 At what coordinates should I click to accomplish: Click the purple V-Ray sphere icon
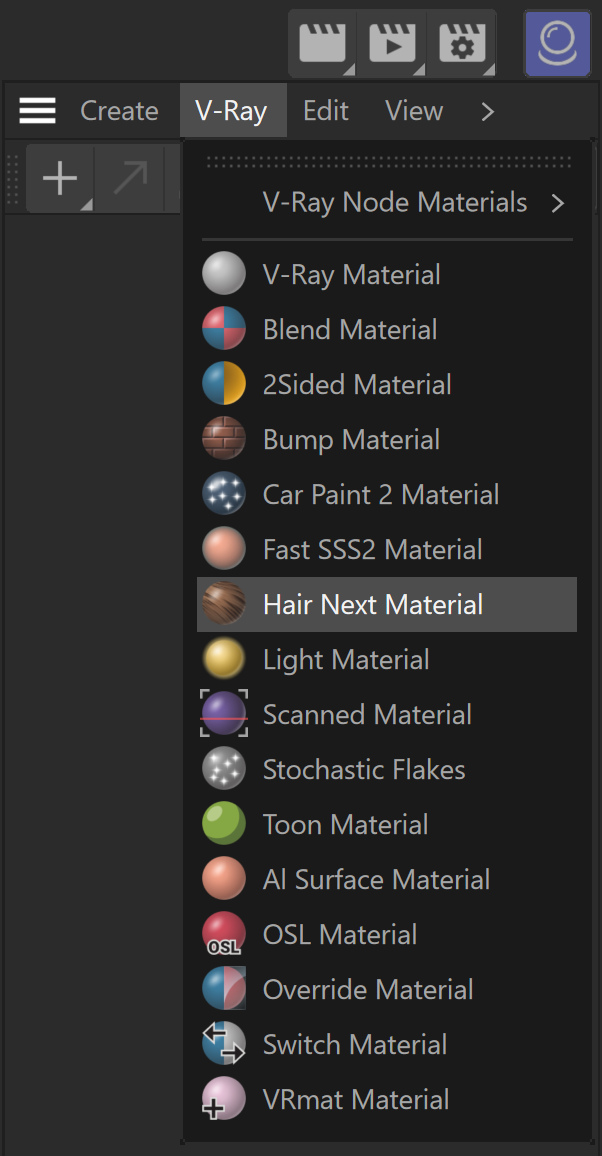(x=558, y=43)
